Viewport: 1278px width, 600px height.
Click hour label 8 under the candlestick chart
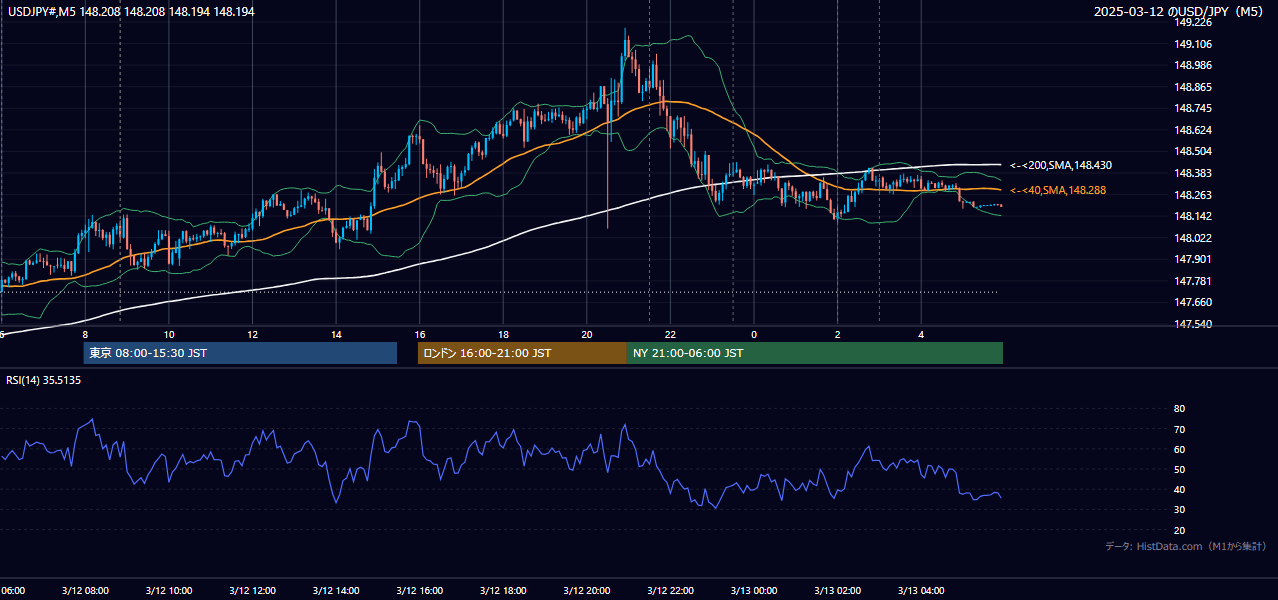pos(85,334)
